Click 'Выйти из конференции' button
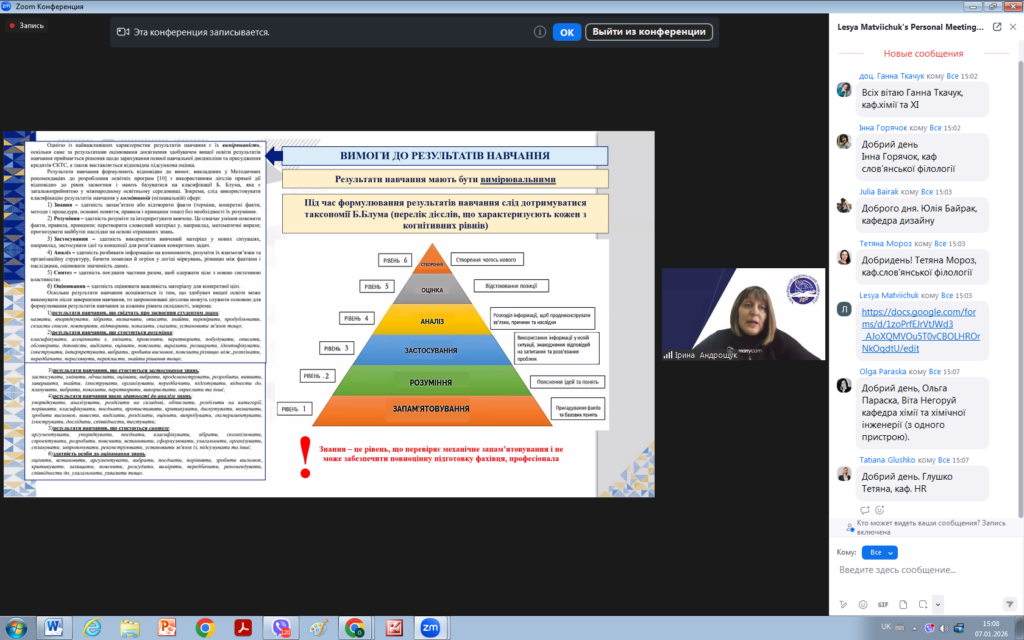The height and width of the screenshot is (640, 1024). click(x=648, y=32)
